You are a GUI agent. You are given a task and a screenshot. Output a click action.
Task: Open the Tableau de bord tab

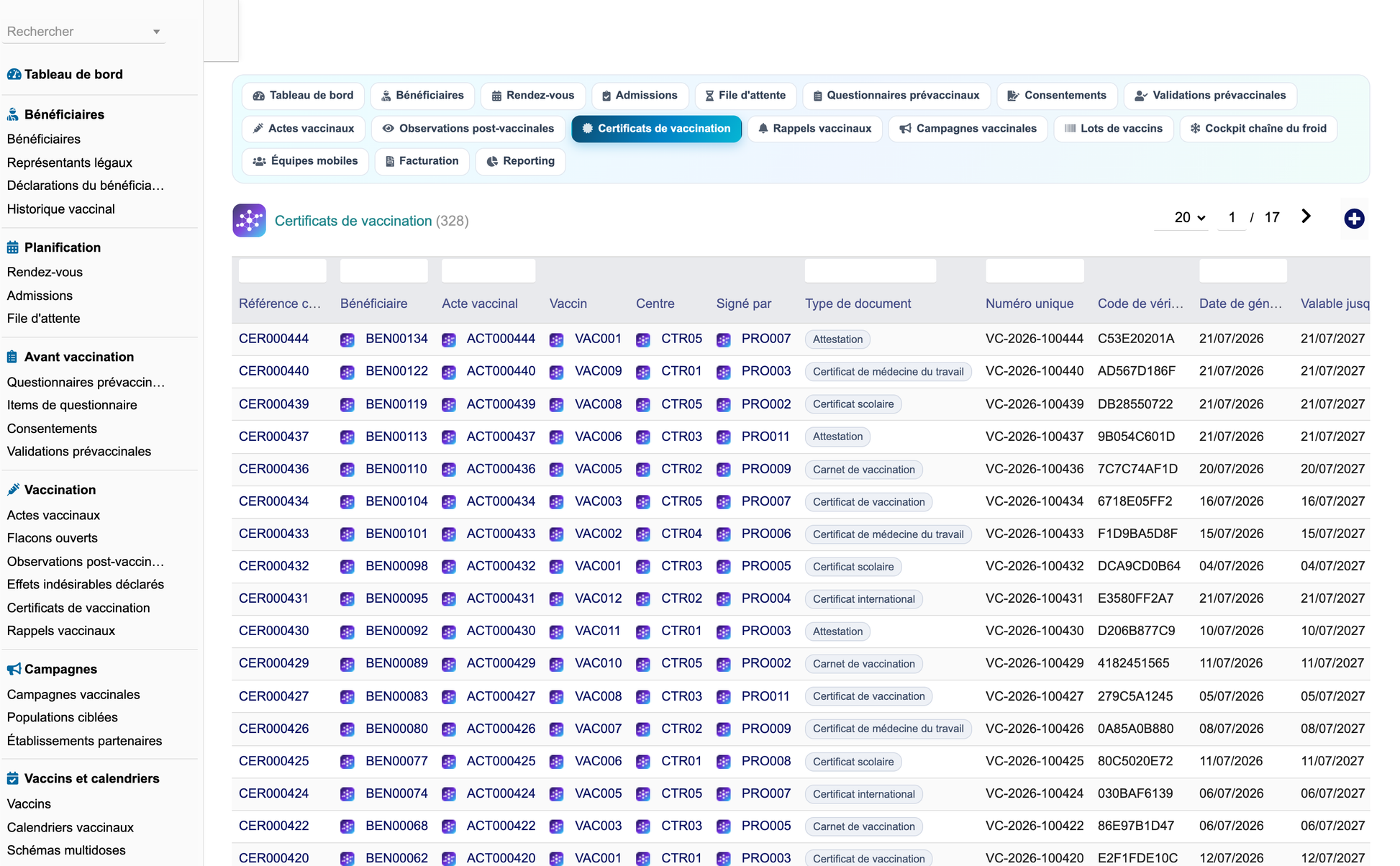[303, 96]
